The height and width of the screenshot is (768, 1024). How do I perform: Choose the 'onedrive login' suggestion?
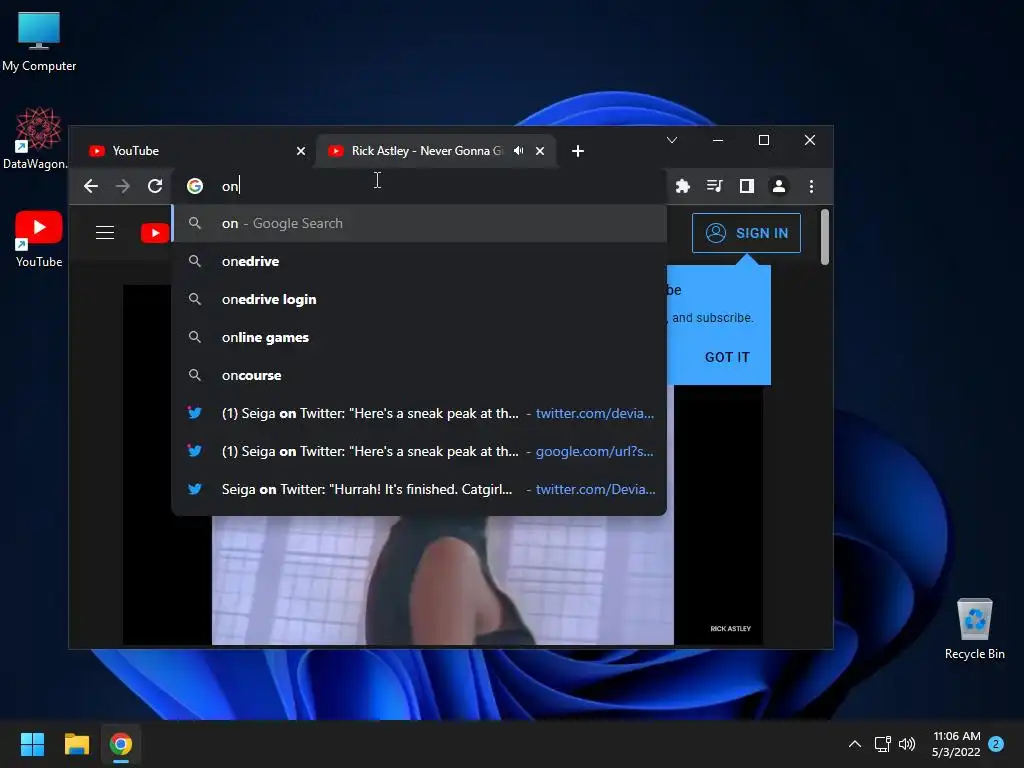coord(419,299)
